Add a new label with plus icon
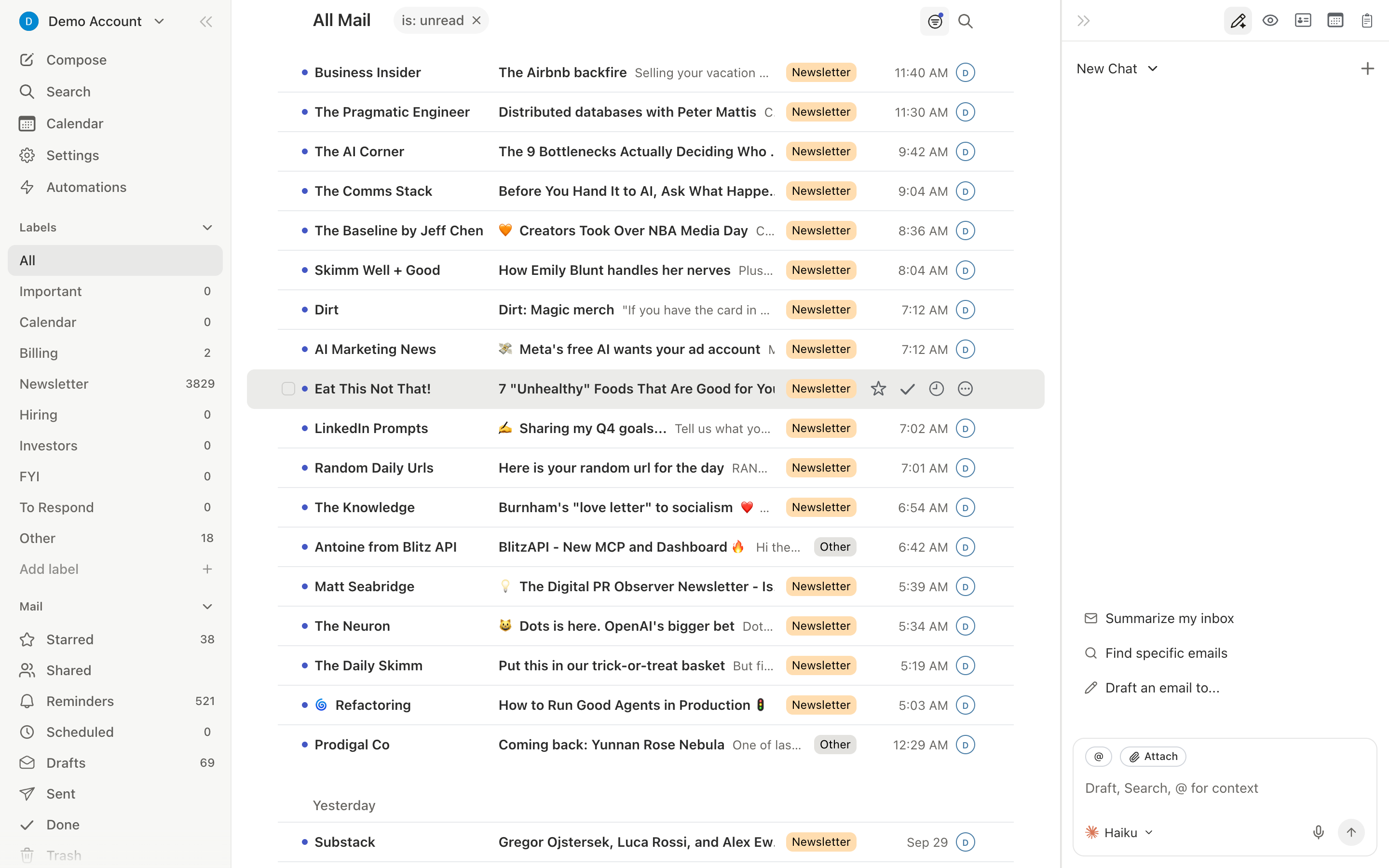 pyautogui.click(x=207, y=569)
